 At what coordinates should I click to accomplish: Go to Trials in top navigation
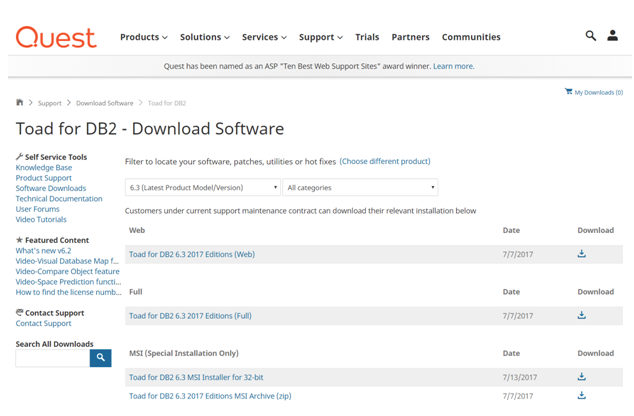pos(367,37)
